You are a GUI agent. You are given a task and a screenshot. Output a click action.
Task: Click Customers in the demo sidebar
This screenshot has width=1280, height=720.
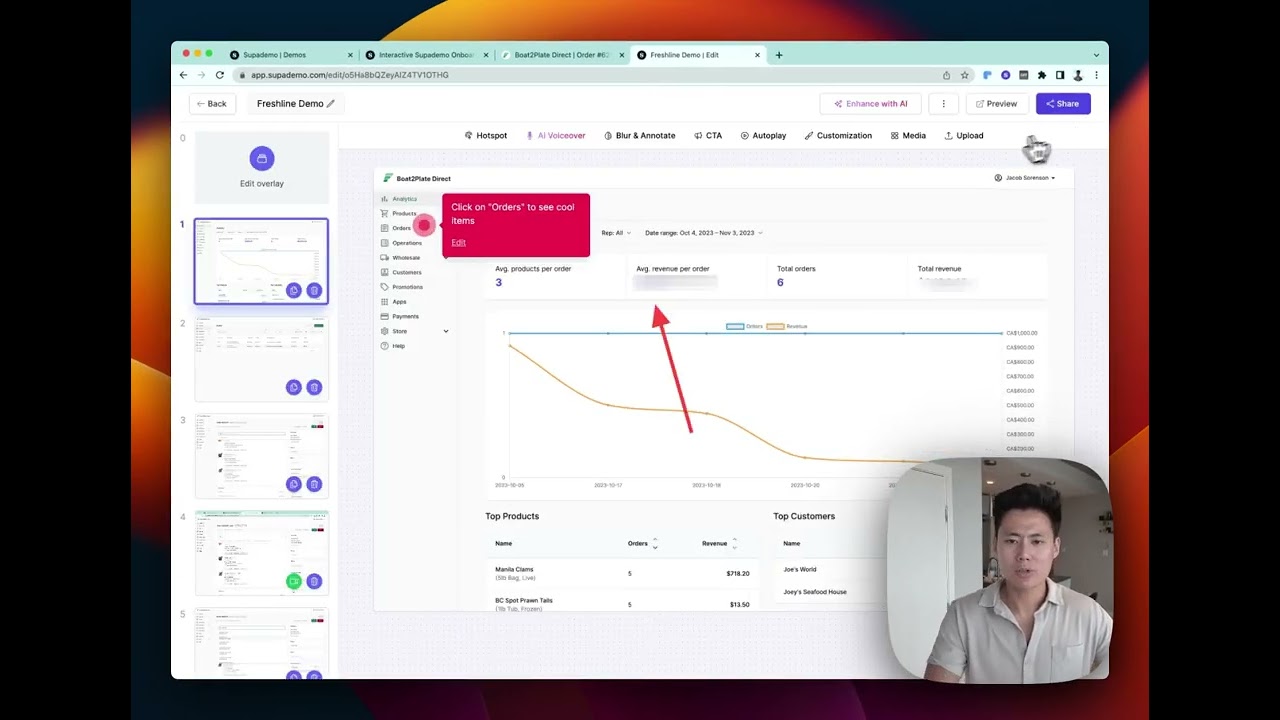click(400, 272)
